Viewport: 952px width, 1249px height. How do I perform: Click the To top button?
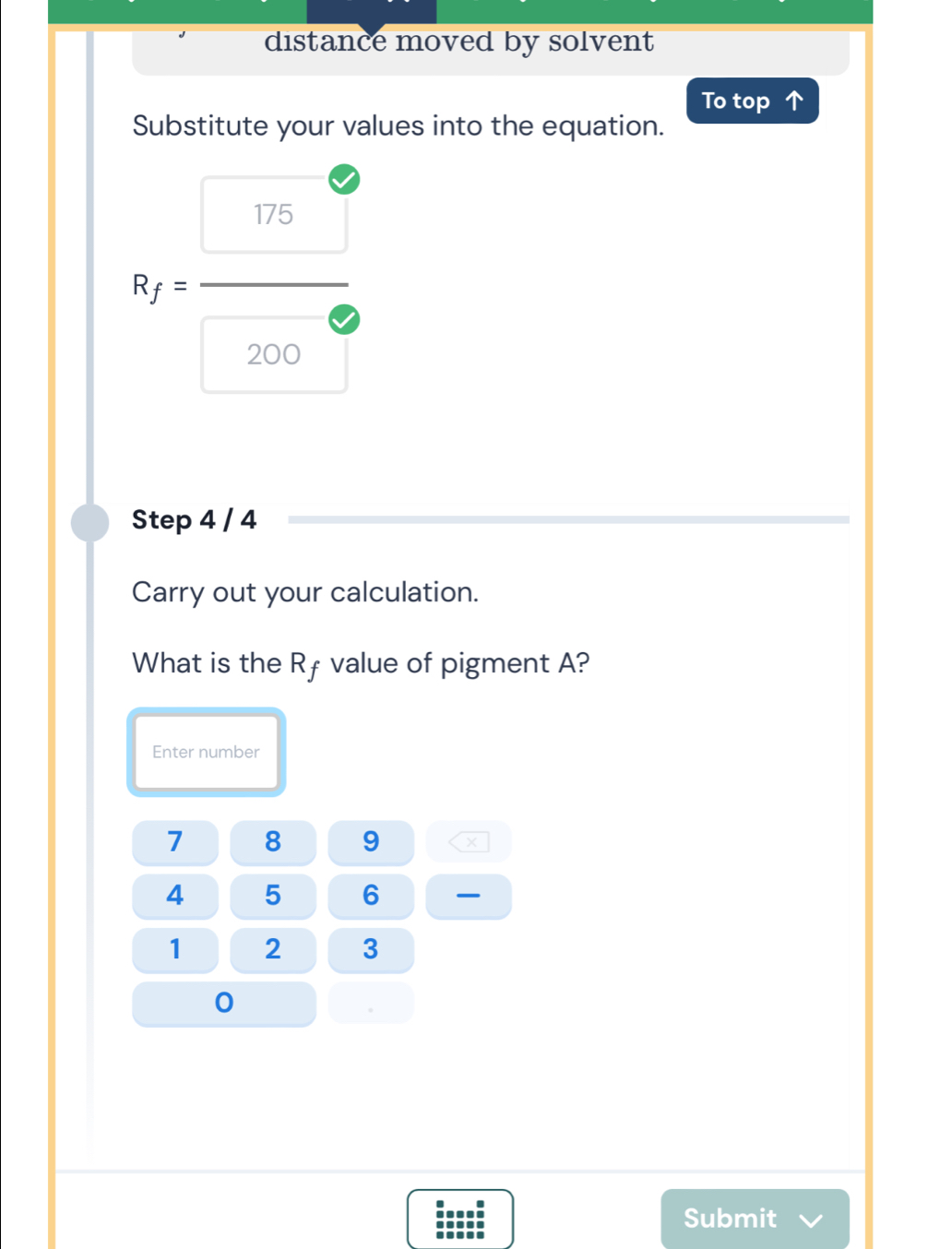point(751,101)
